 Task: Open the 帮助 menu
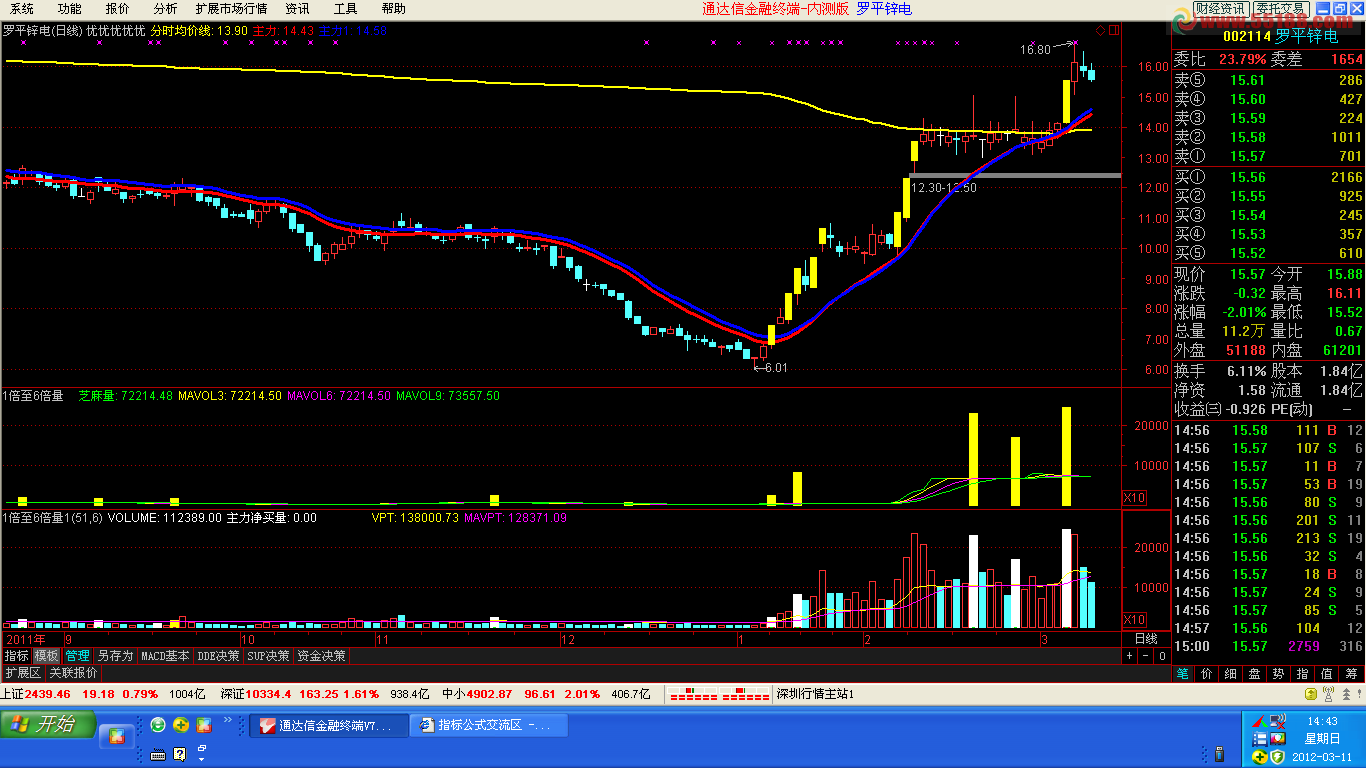394,8
